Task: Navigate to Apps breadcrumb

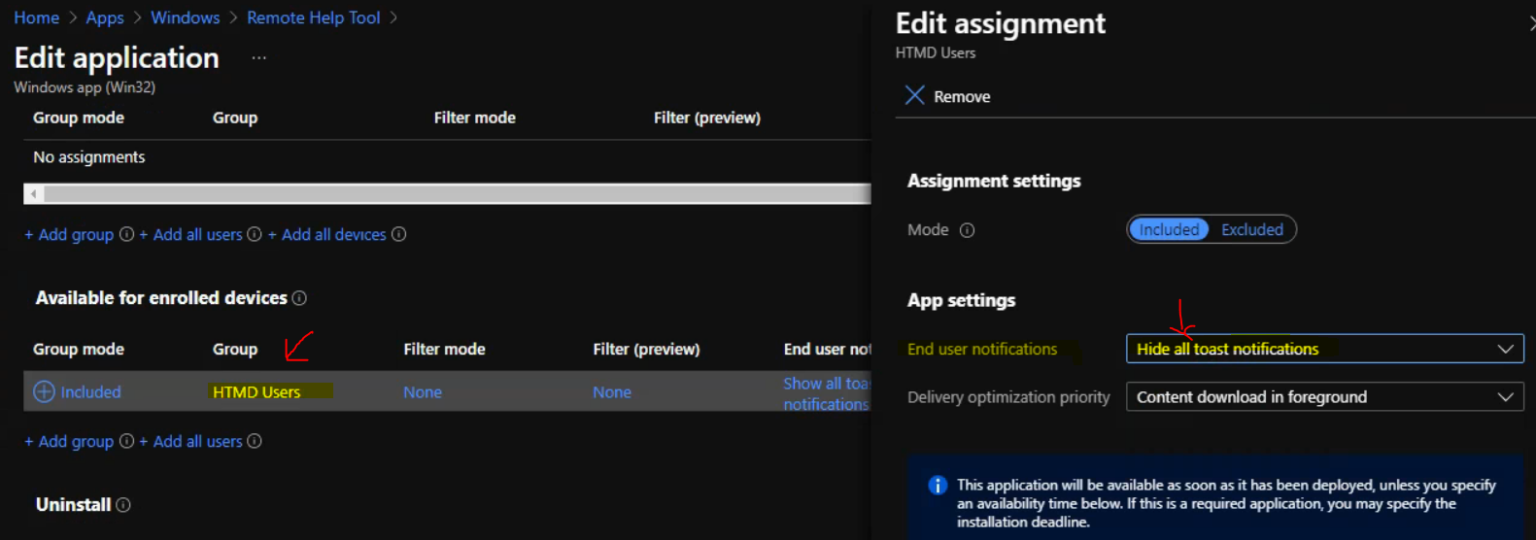Action: [x=105, y=18]
